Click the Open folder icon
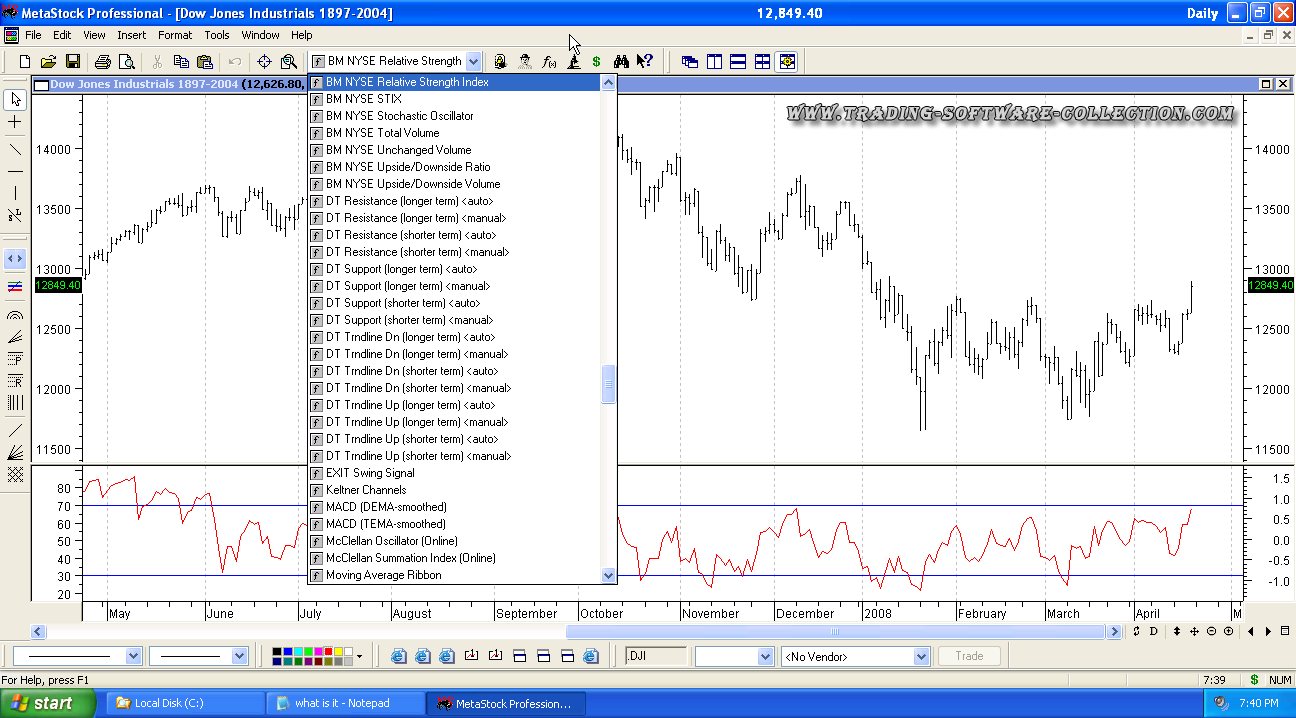The image size is (1296, 718). [x=48, y=61]
